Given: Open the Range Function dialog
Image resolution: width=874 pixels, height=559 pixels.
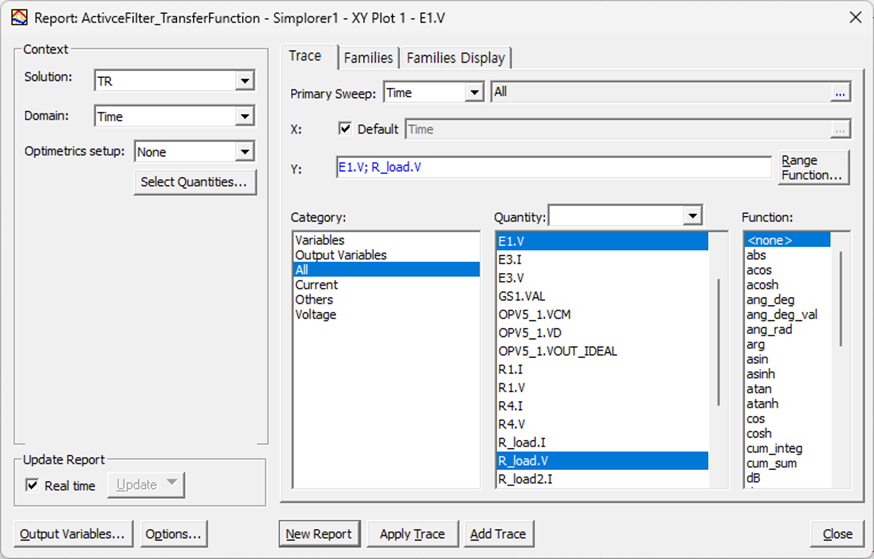Looking at the screenshot, I should pyautogui.click(x=812, y=167).
